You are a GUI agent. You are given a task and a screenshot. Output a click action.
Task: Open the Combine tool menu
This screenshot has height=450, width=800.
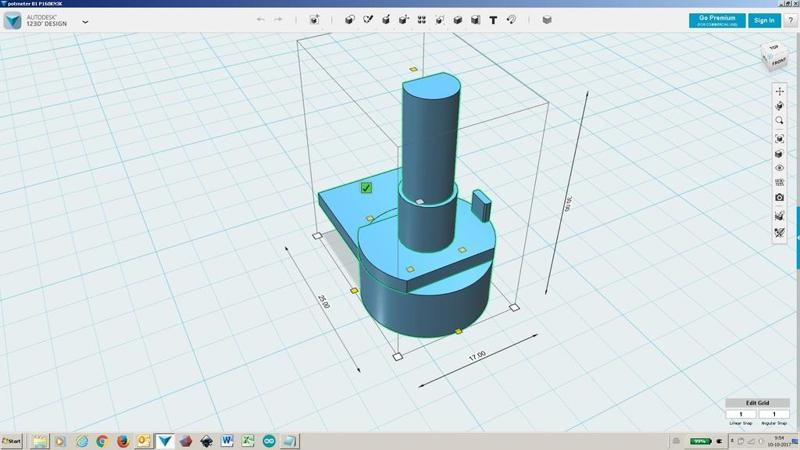click(458, 20)
